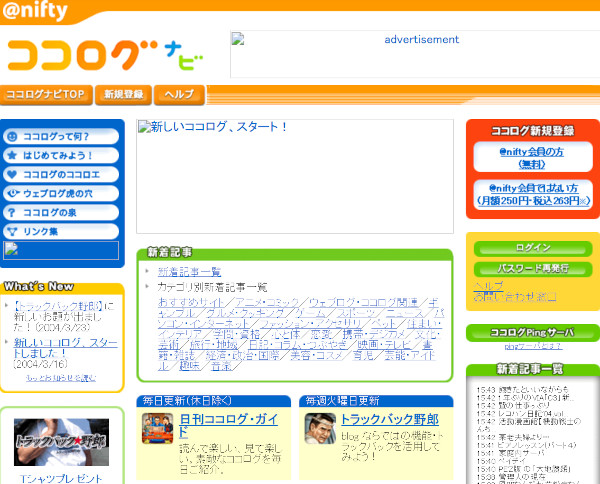This screenshot has width=600, height=484.
Task: Click the 15:41 ピアノレッスン(パート4) entry
Action: pyautogui.click(x=526, y=445)
